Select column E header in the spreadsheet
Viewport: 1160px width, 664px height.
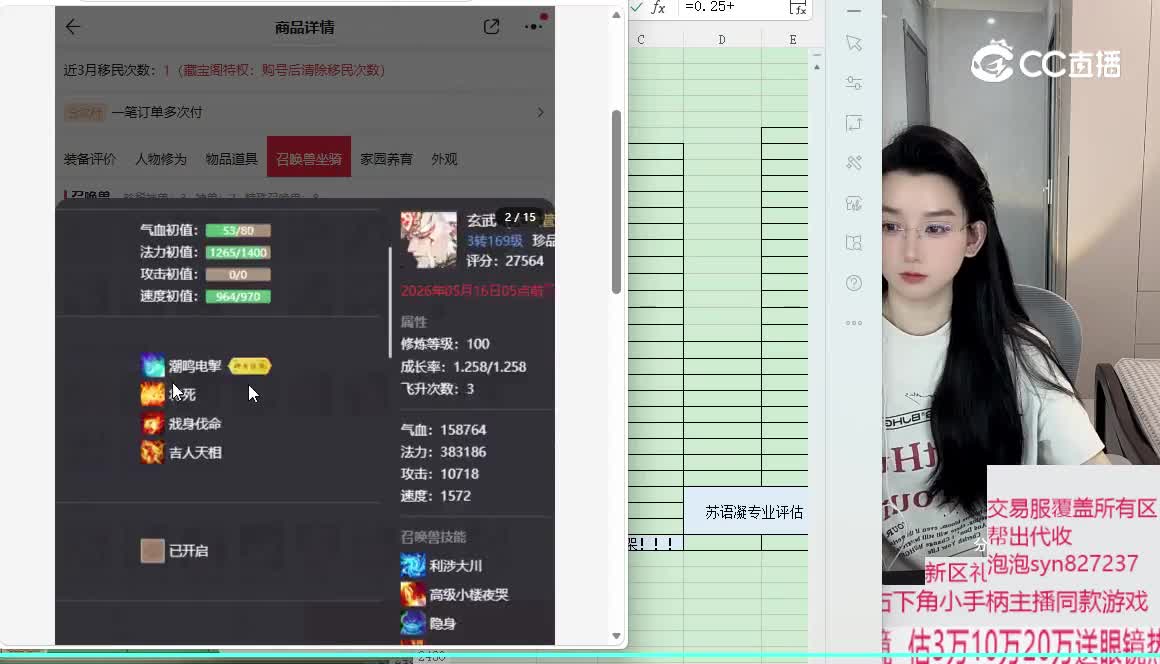793,40
